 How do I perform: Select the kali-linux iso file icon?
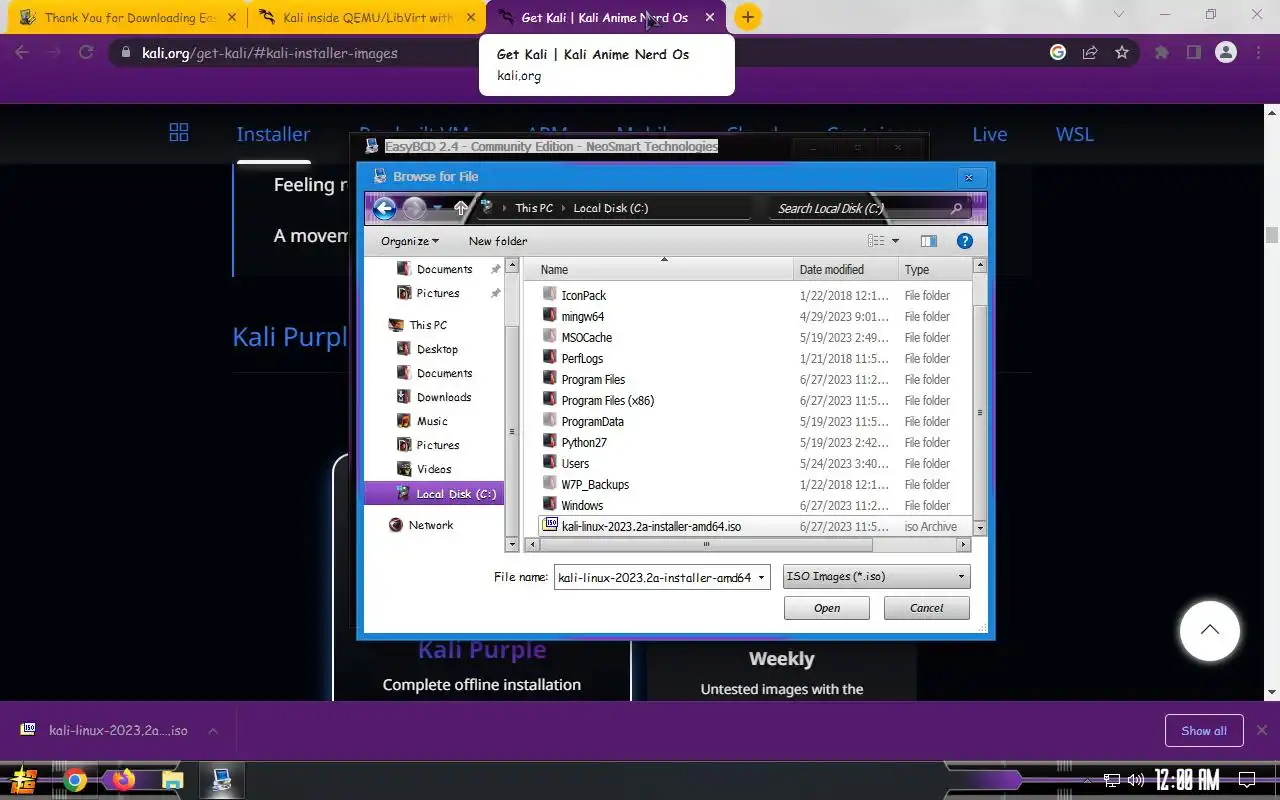(x=549, y=526)
